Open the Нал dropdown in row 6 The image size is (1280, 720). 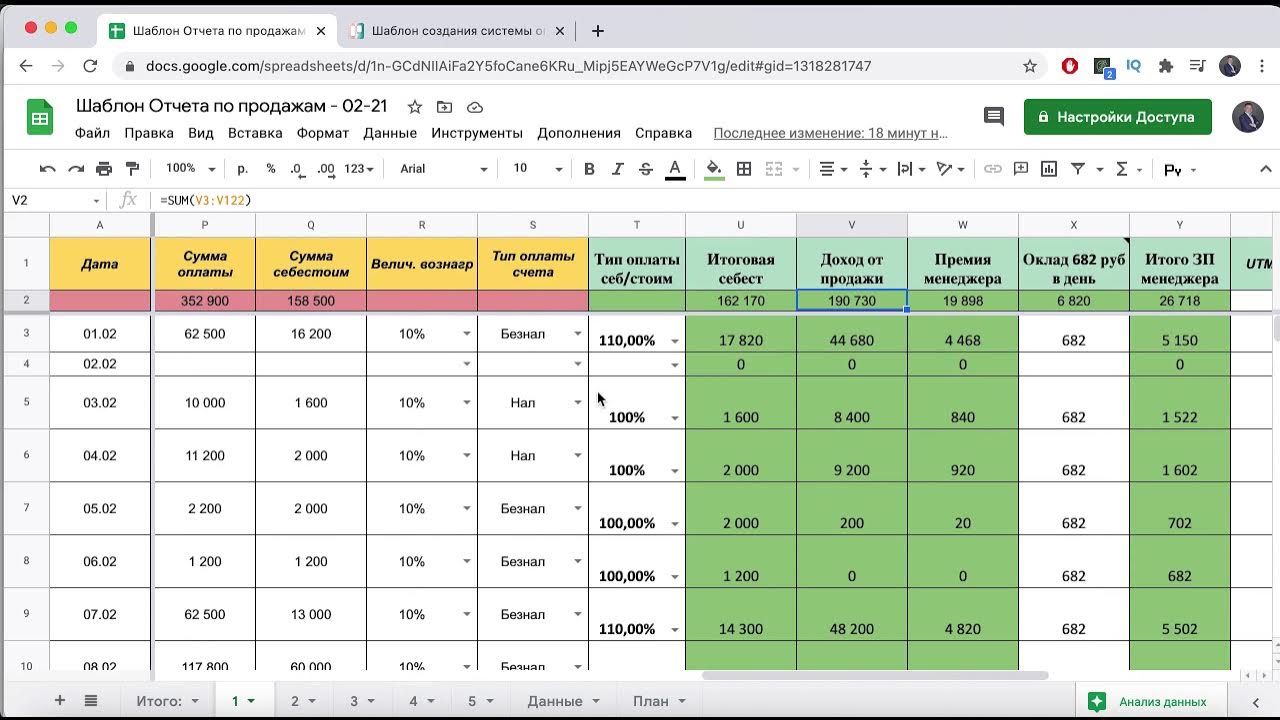pos(577,456)
